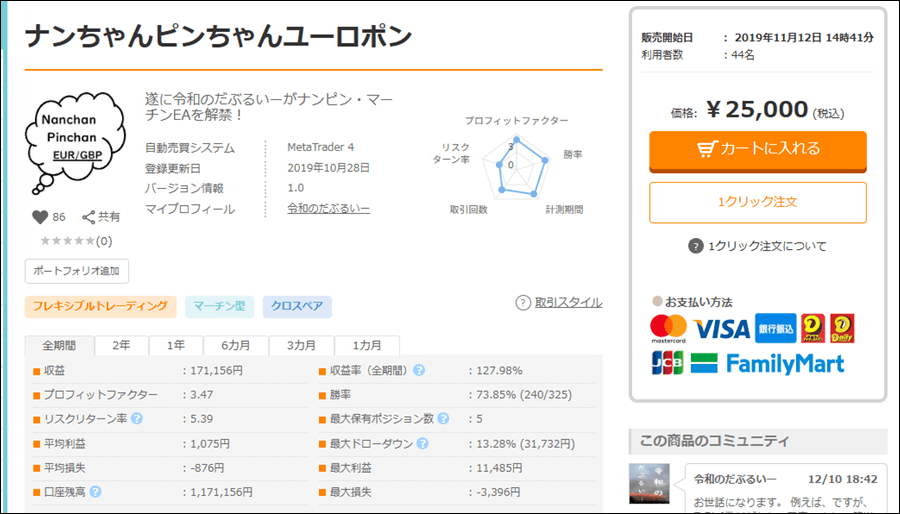
Task: Select the 全期間 tab
Action: [x=59, y=345]
